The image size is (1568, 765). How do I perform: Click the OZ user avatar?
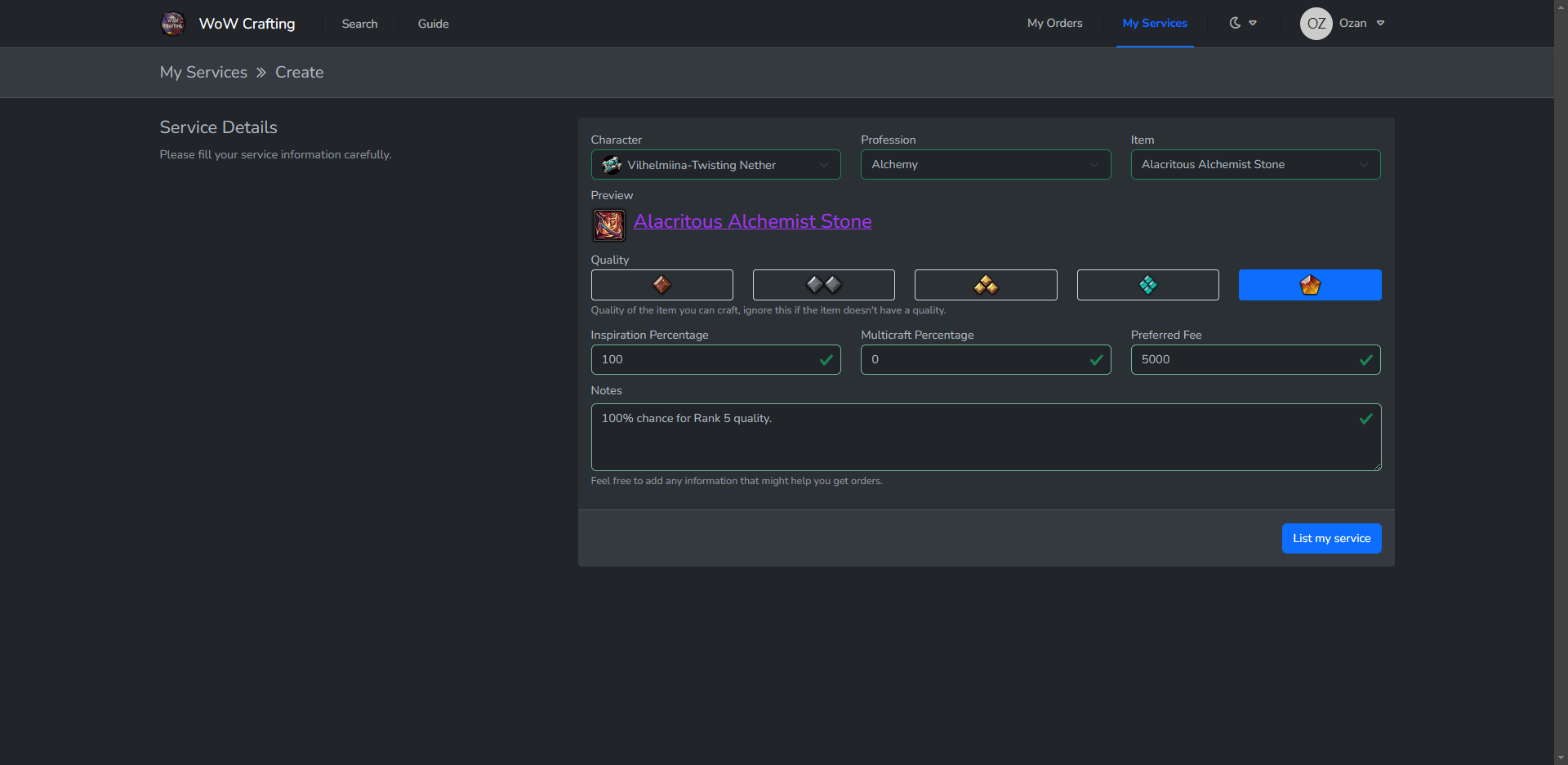coord(1316,24)
